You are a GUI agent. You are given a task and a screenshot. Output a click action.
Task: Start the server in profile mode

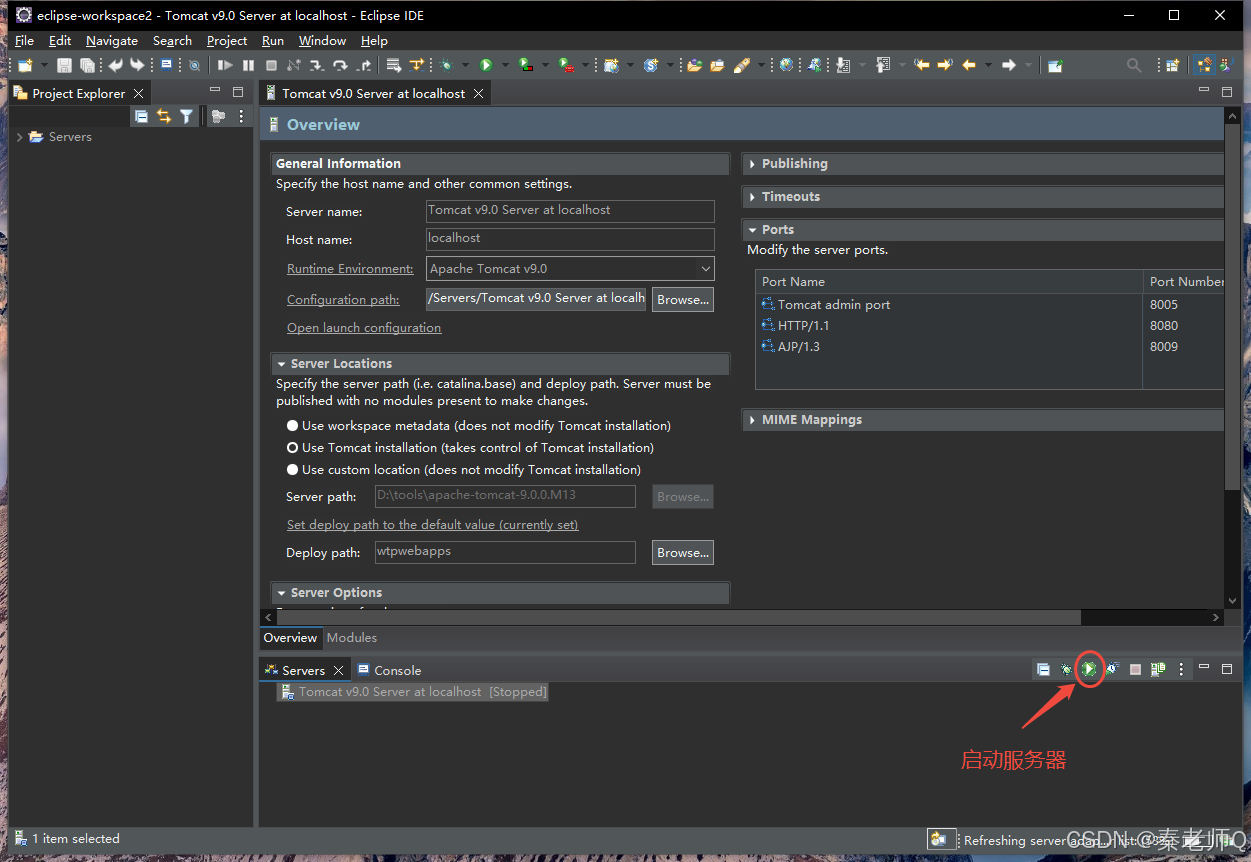[1112, 669]
